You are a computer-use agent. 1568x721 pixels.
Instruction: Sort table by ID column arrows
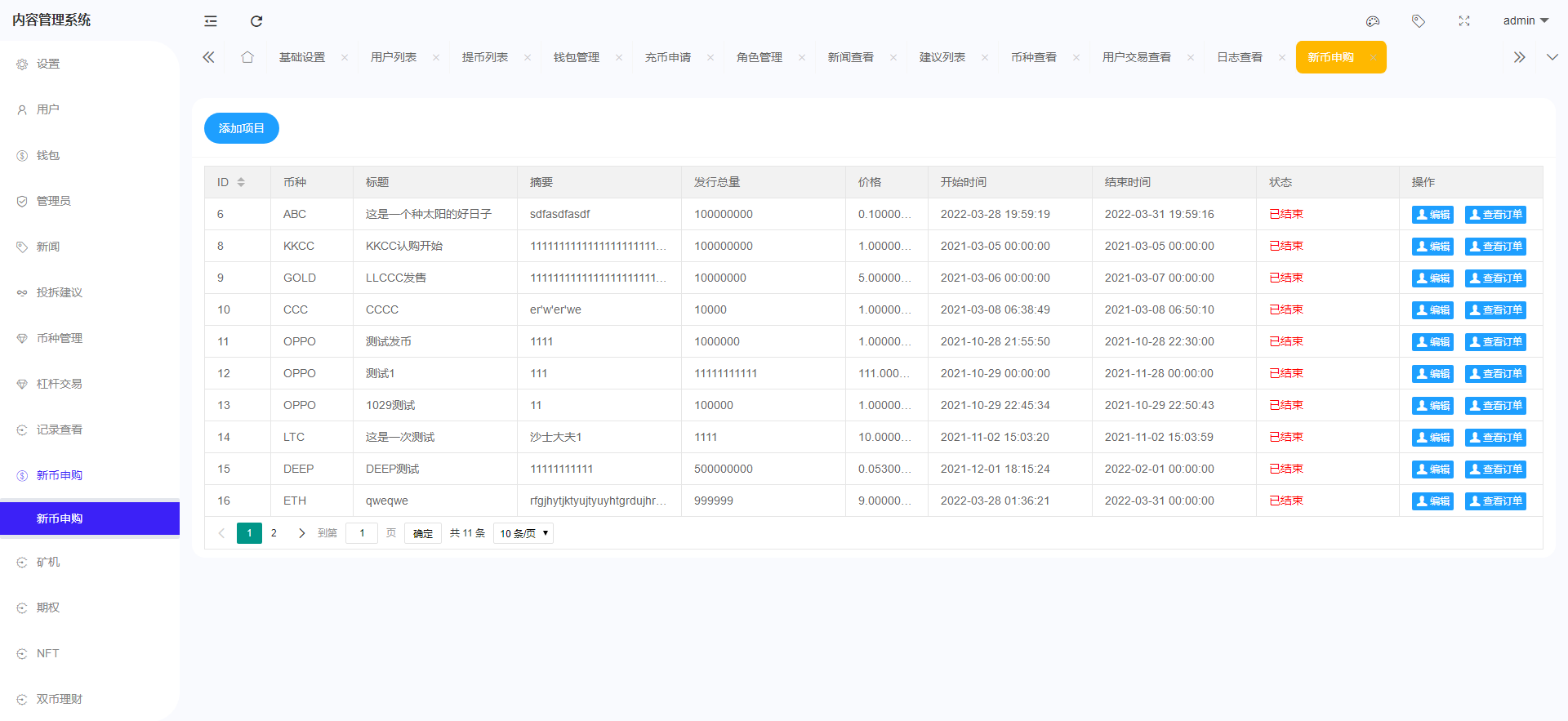(241, 182)
